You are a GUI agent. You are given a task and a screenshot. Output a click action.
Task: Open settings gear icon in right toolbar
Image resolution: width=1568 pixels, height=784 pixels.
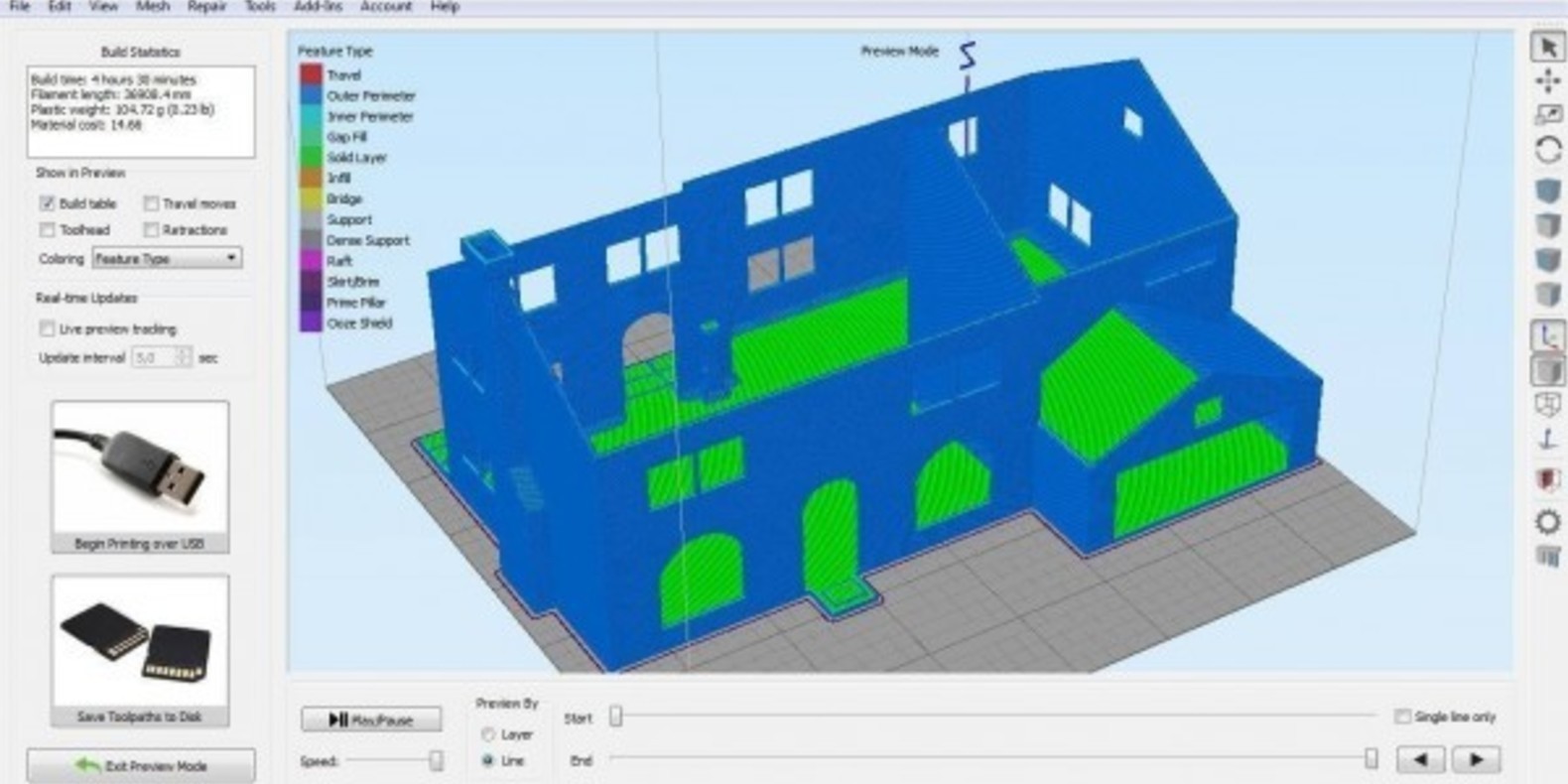[1548, 521]
